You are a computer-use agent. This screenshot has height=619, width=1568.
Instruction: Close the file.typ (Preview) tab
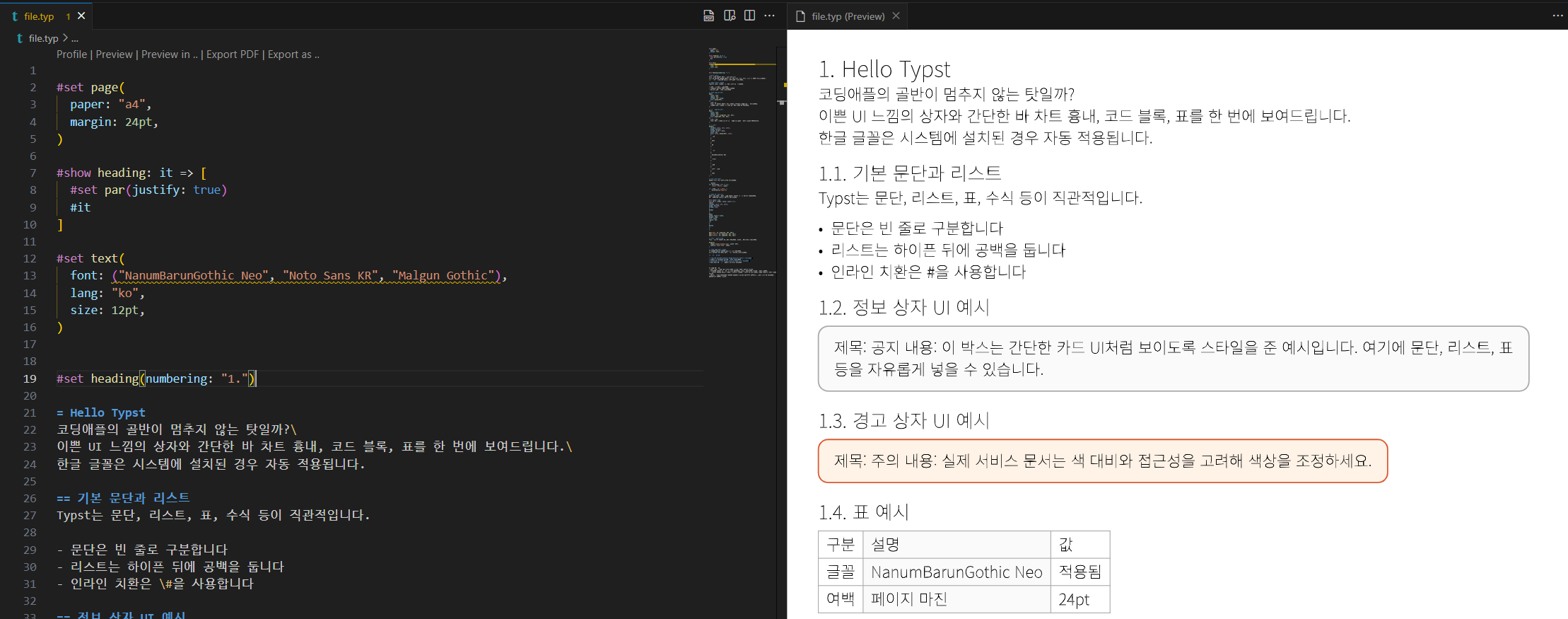point(896,16)
